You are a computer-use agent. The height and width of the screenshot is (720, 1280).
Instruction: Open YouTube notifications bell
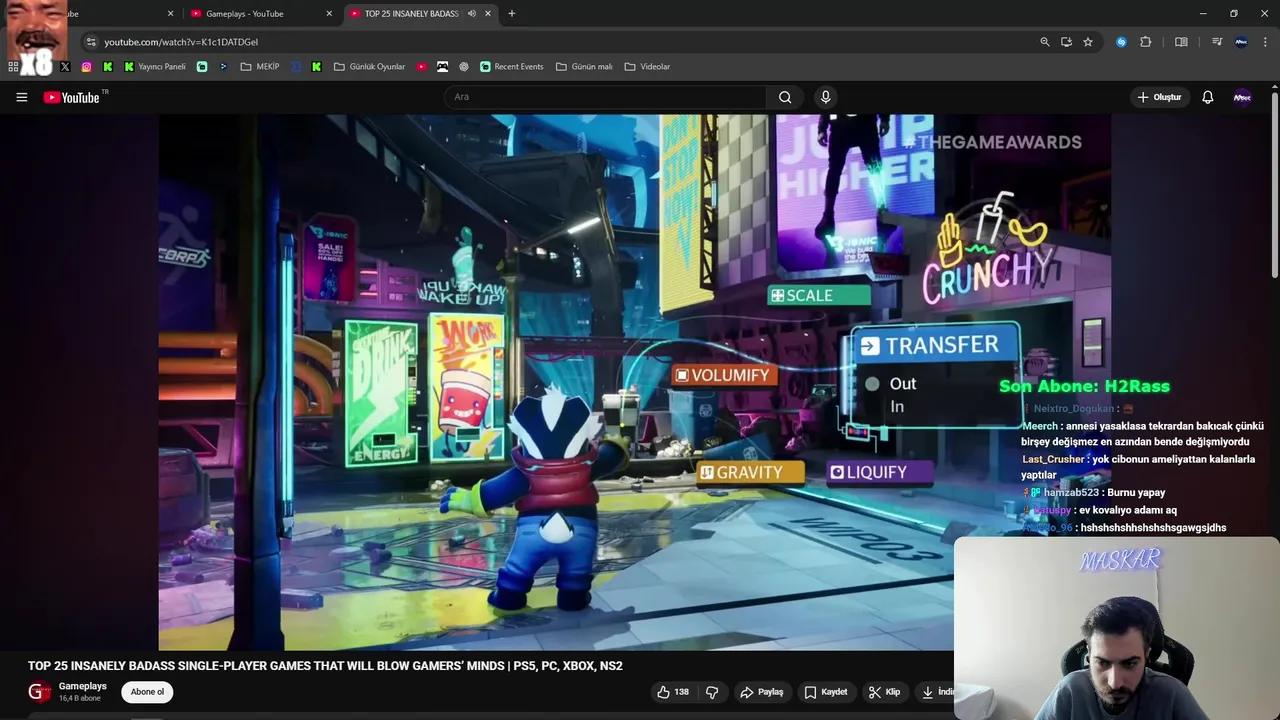tap(1207, 97)
